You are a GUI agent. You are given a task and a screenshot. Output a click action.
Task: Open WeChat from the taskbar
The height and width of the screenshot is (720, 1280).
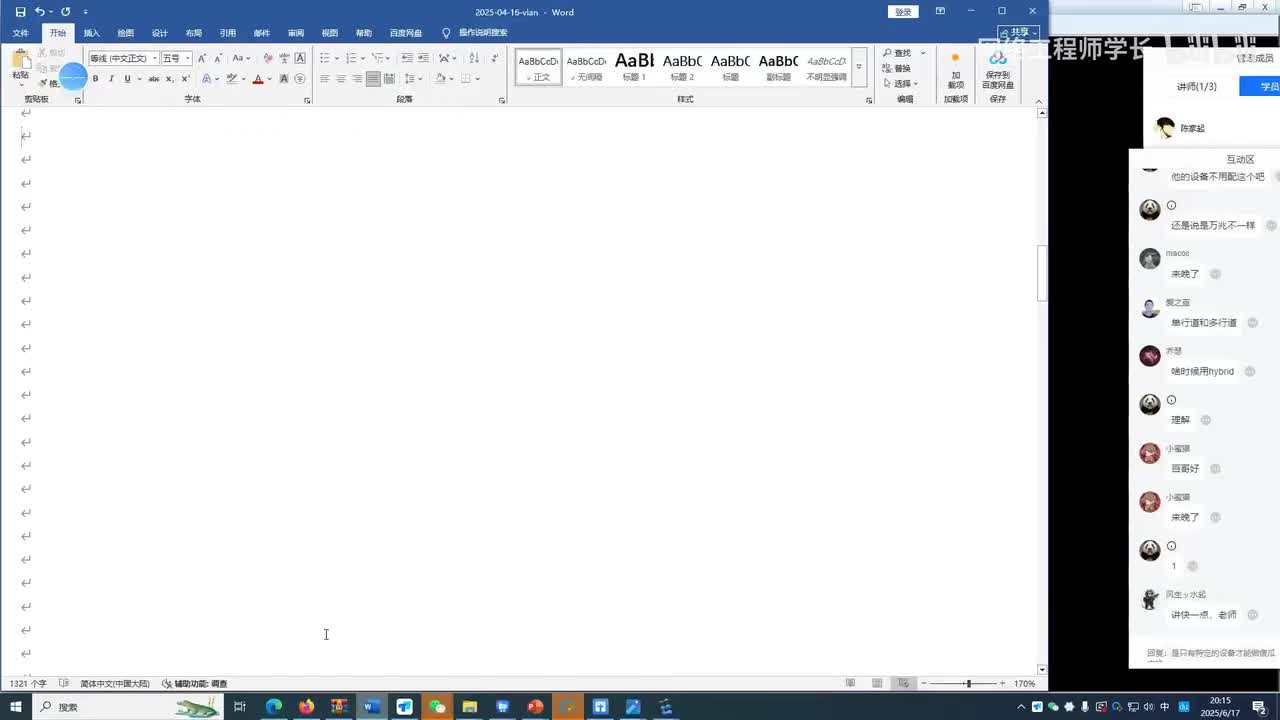437,707
